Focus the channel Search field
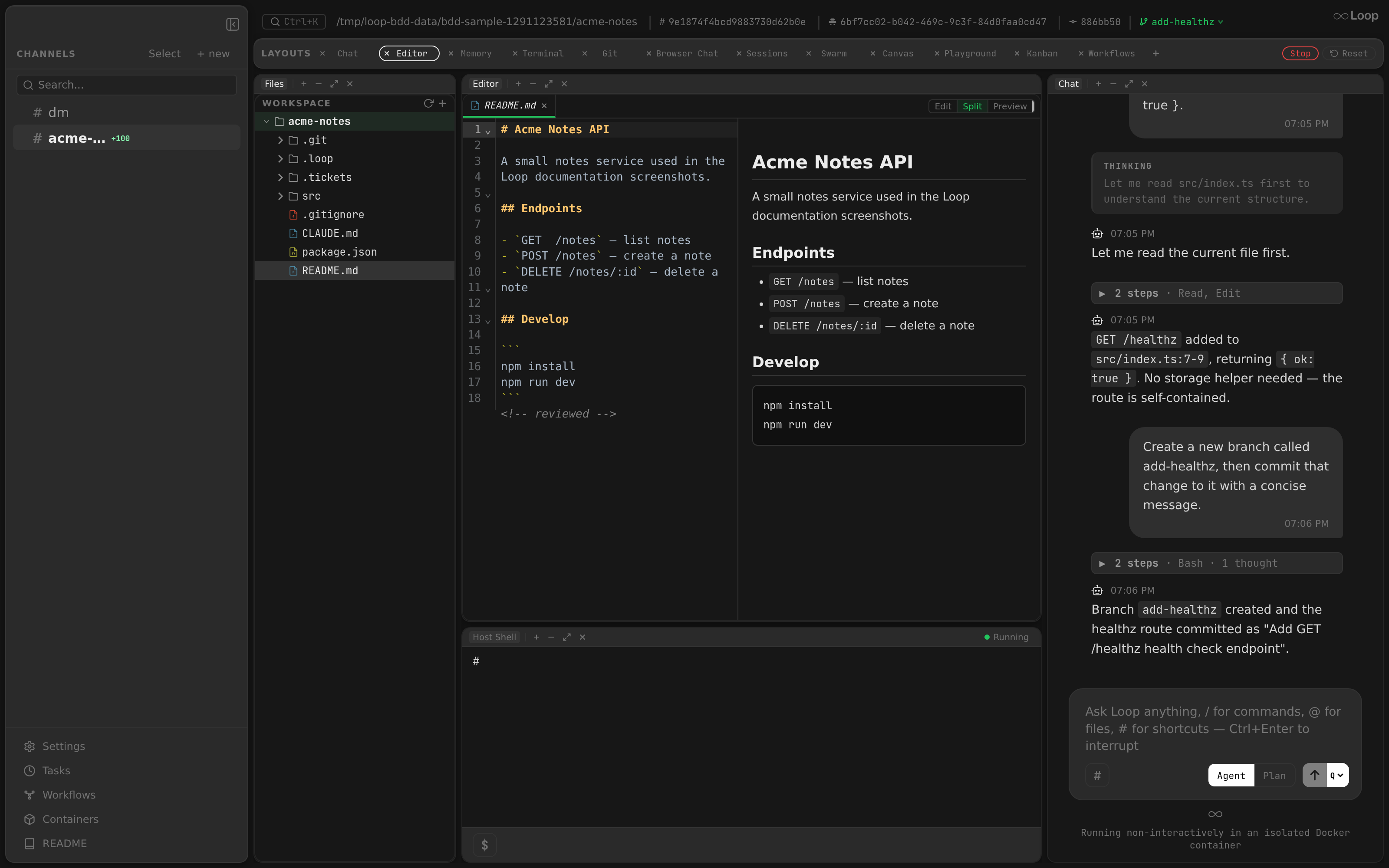Screen dimensions: 1389x868 point(126,85)
